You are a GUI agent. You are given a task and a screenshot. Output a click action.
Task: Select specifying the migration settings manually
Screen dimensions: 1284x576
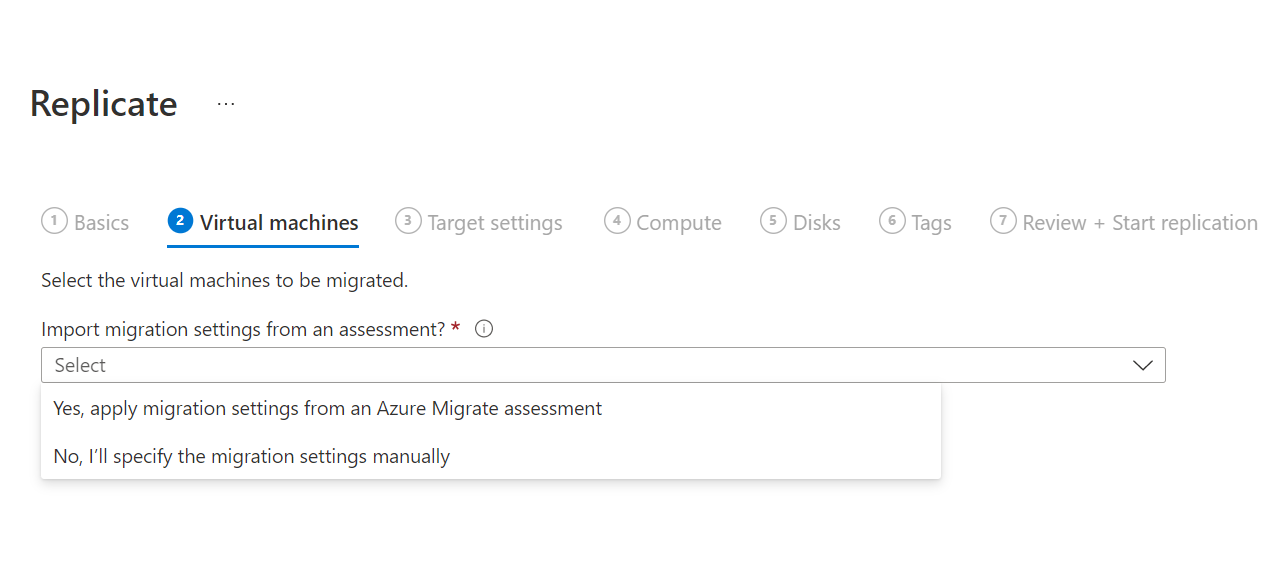[x=251, y=456]
